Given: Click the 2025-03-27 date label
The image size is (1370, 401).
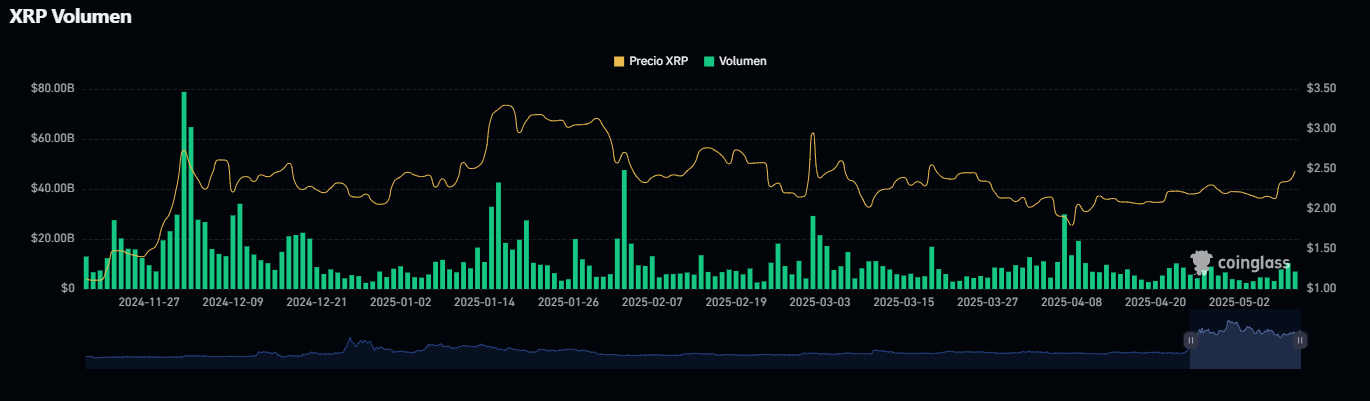Looking at the screenshot, I should [988, 301].
